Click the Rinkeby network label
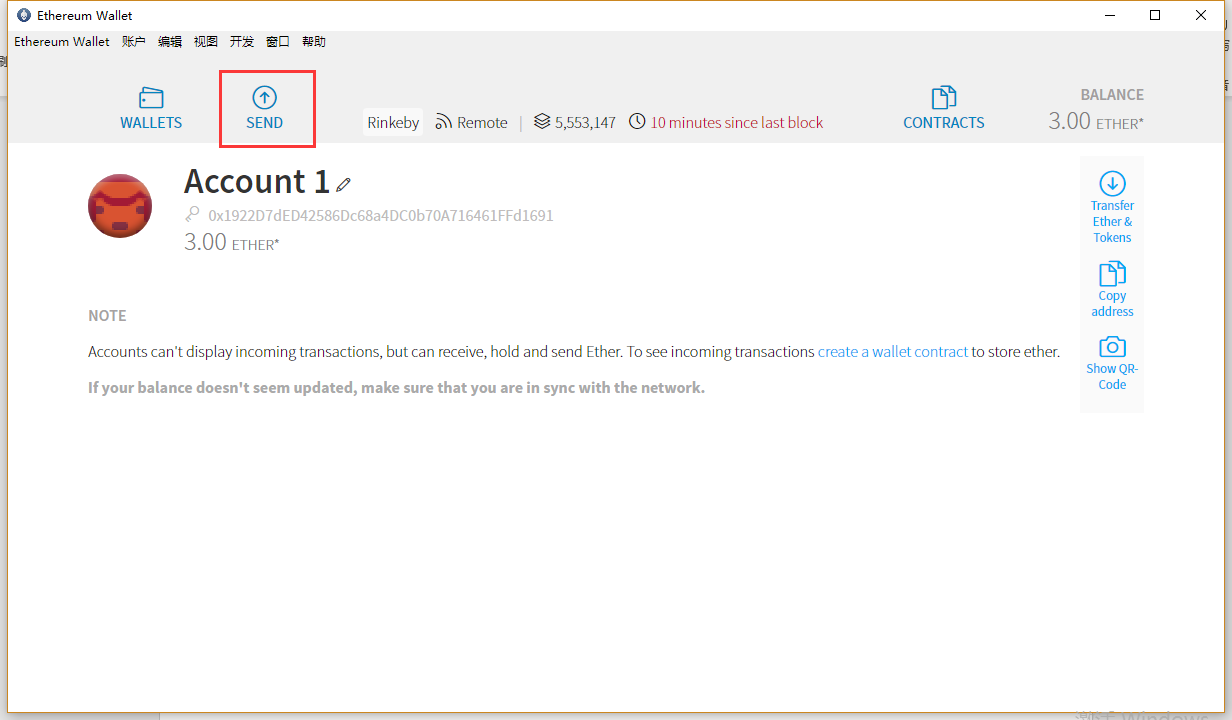The image size is (1232, 720). 393,122
